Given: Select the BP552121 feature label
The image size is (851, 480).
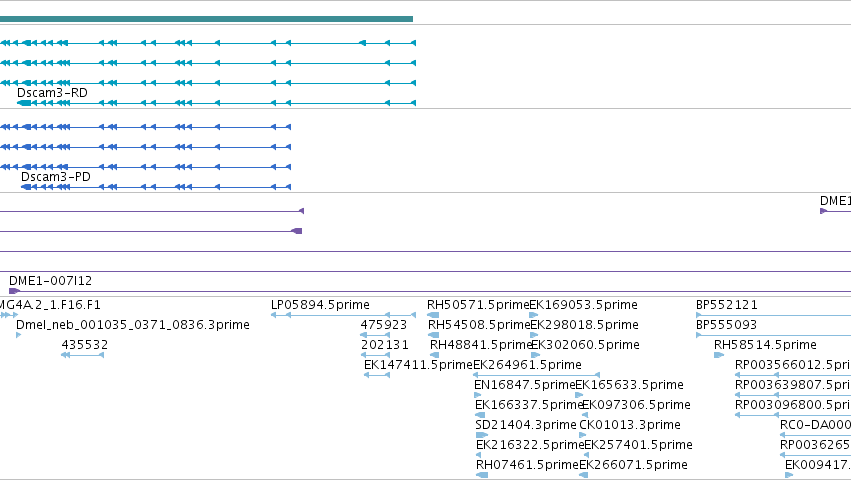Looking at the screenshot, I should [x=727, y=305].
